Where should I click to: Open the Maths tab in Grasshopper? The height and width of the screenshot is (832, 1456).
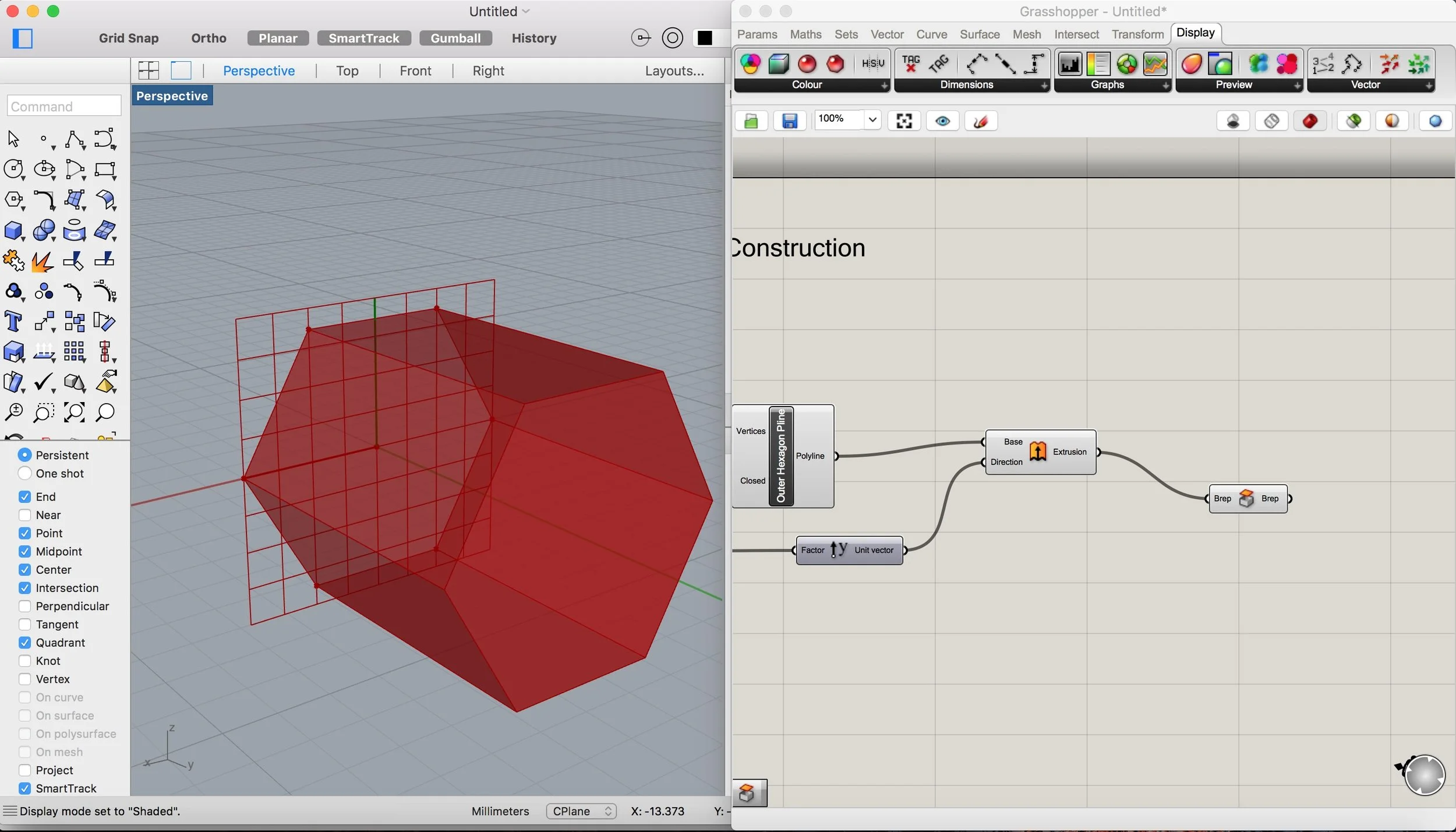tap(805, 34)
